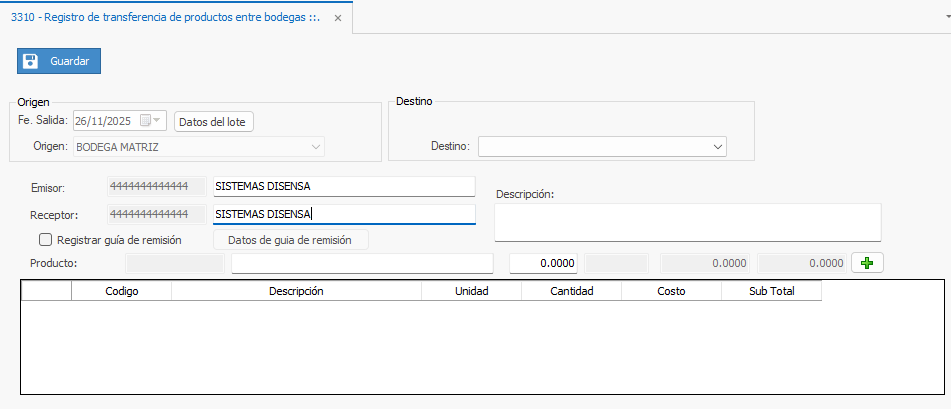Focus the Descripción text area
Viewport: 951px width, 409px height.
687,222
